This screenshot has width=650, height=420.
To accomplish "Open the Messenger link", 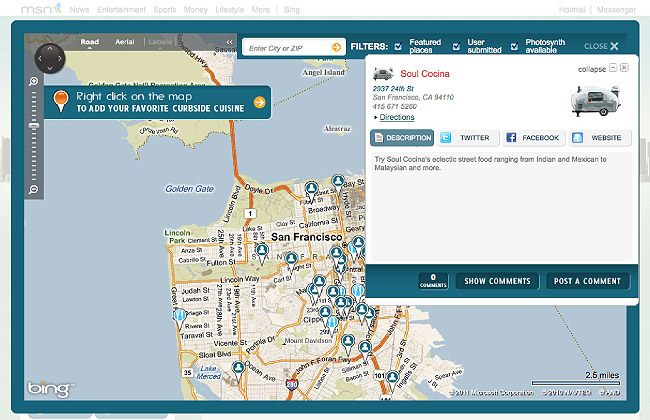I will click(616, 10).
